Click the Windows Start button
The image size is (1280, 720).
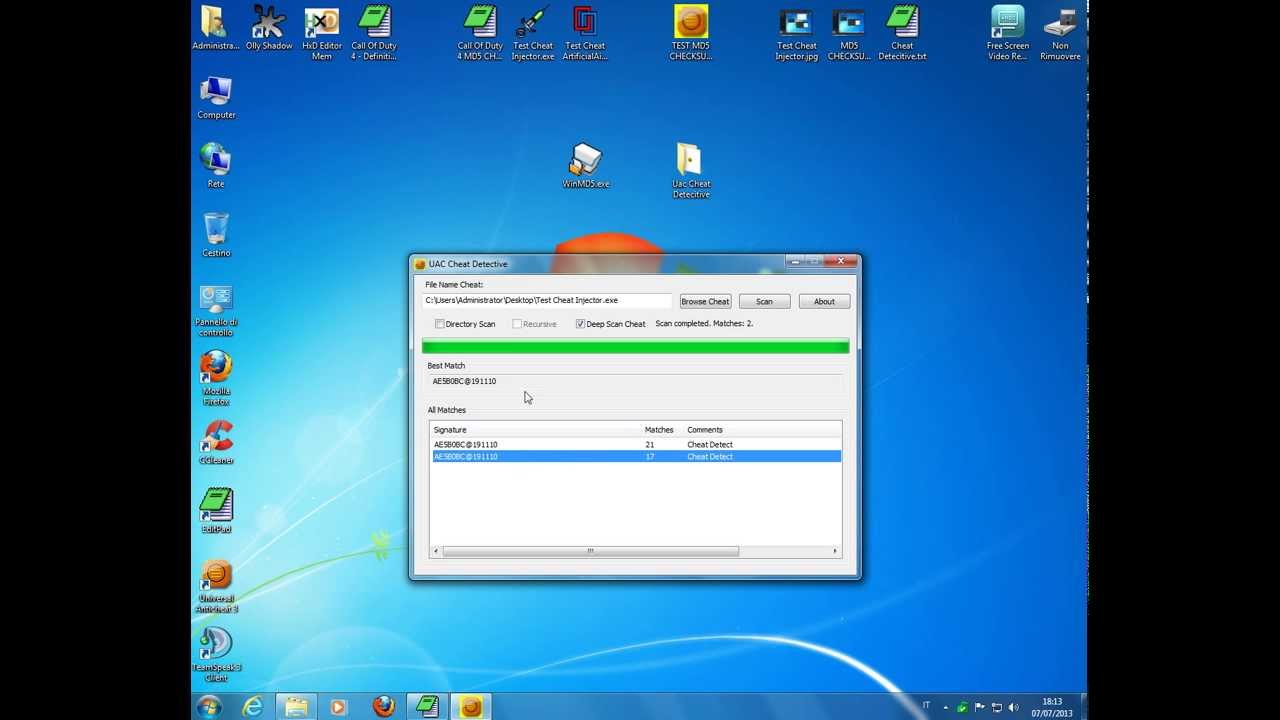[x=209, y=706]
